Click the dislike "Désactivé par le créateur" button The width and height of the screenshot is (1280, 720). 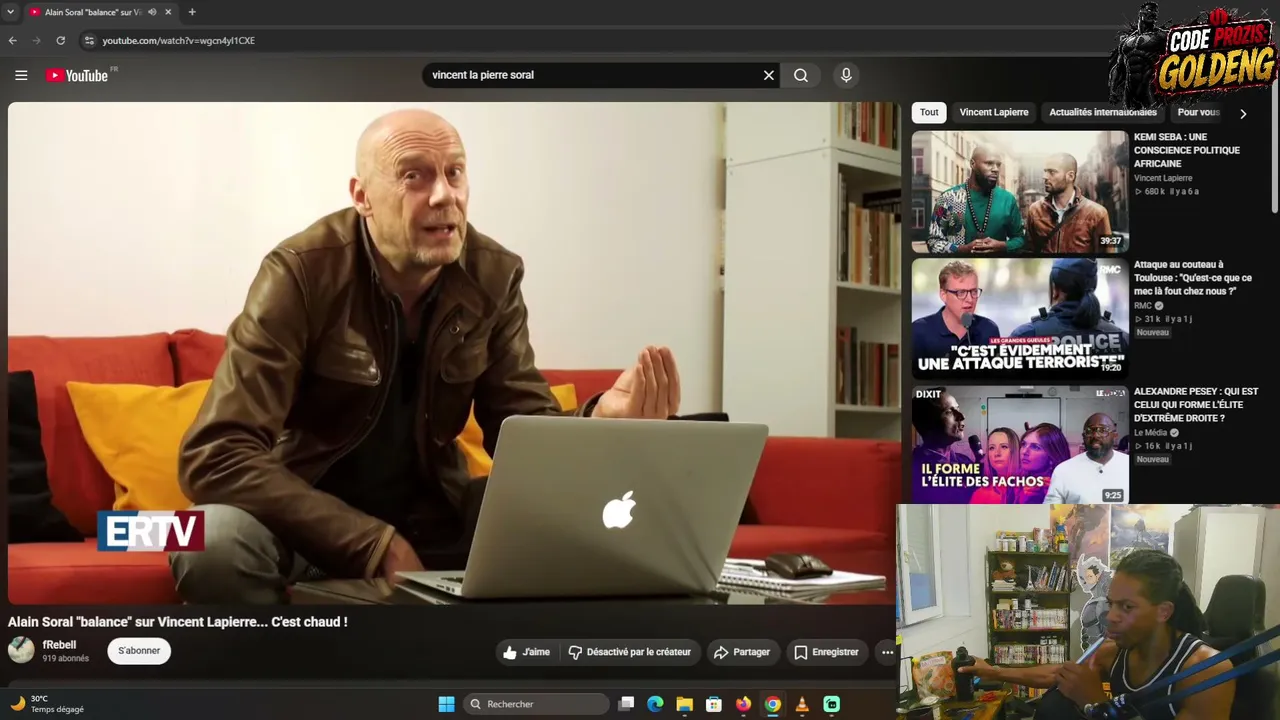point(630,652)
